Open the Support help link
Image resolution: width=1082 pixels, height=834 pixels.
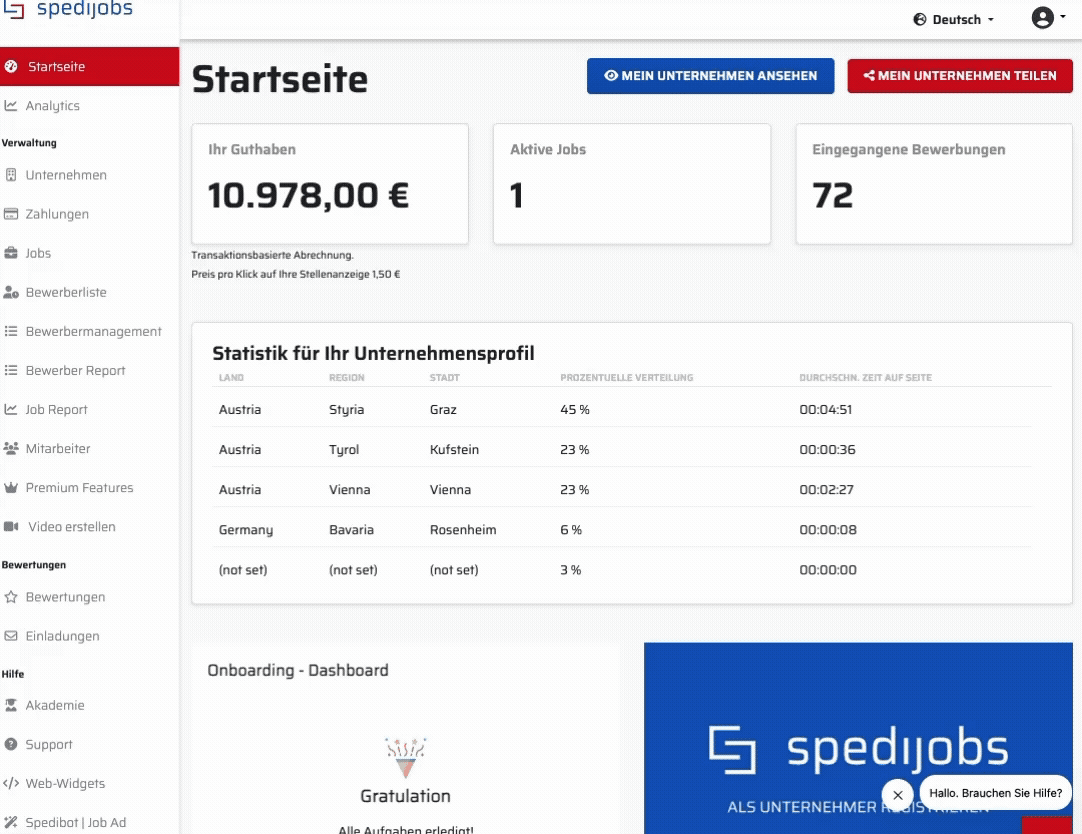(x=49, y=745)
